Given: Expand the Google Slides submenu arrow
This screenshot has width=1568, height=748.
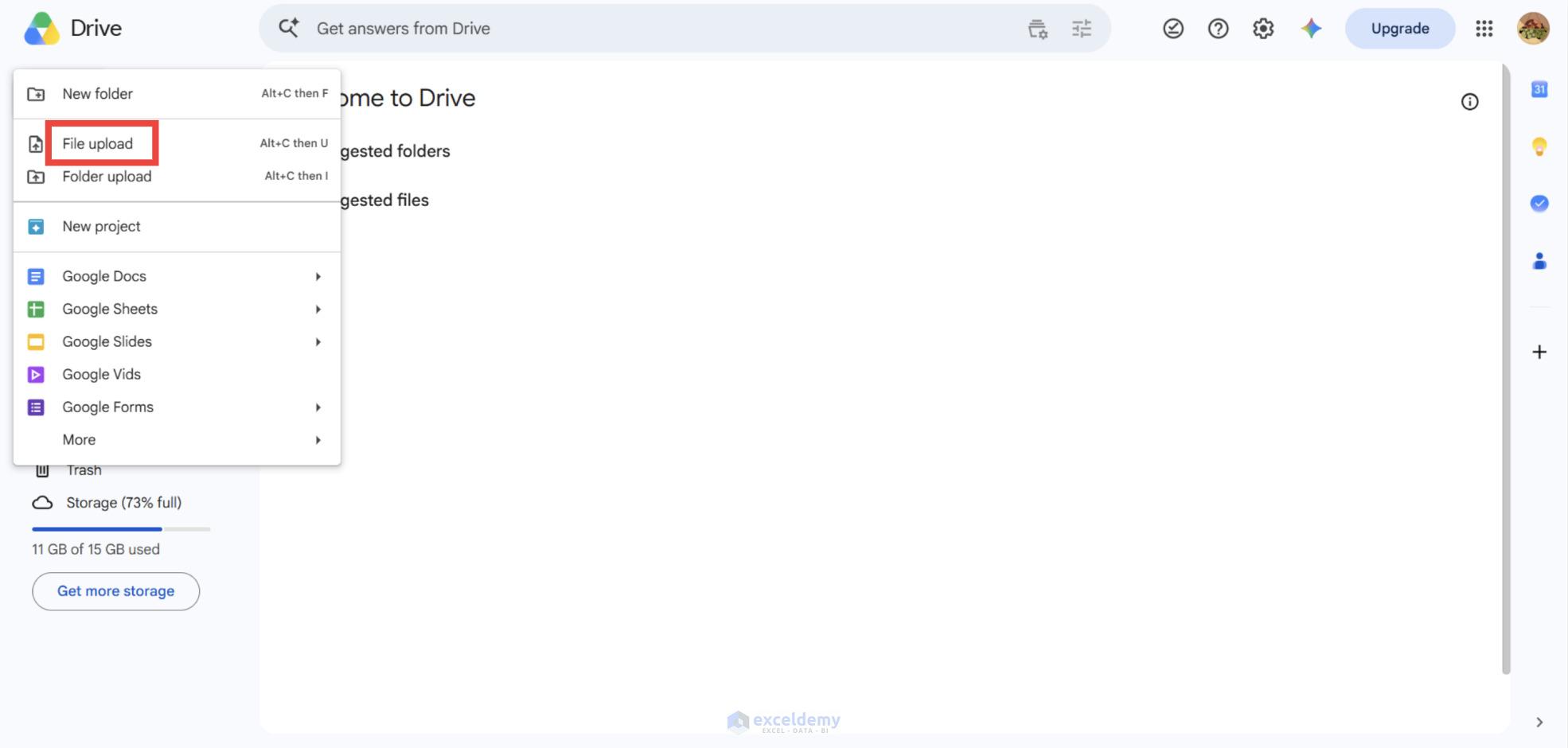Looking at the screenshot, I should [318, 342].
